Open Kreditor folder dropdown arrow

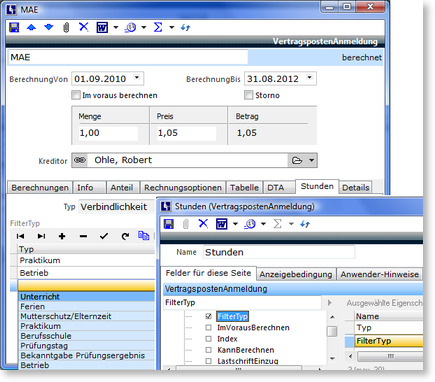point(311,160)
